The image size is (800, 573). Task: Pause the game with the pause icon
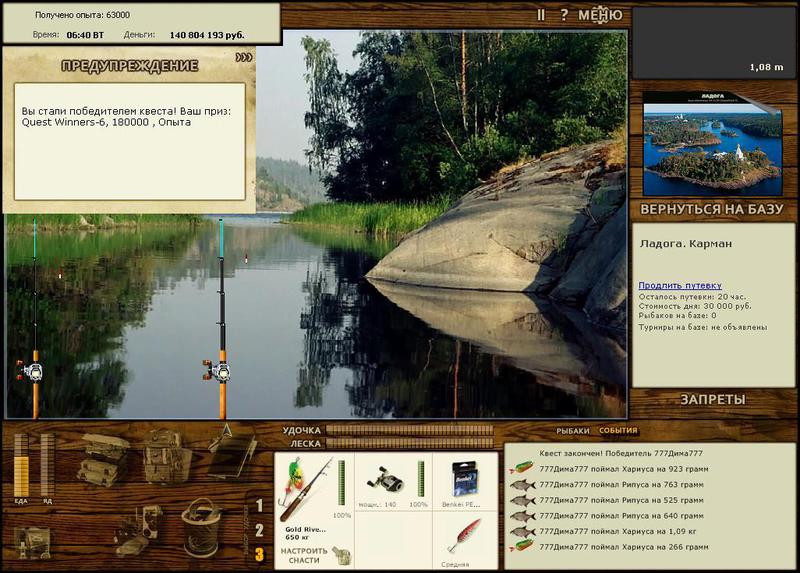pos(541,15)
